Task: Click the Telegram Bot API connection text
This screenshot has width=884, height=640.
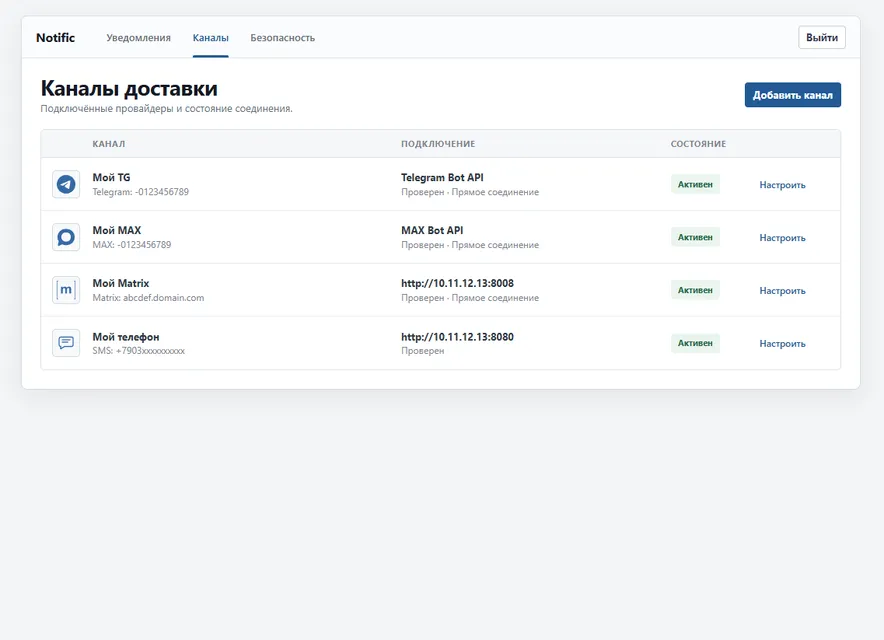Action: tap(443, 178)
